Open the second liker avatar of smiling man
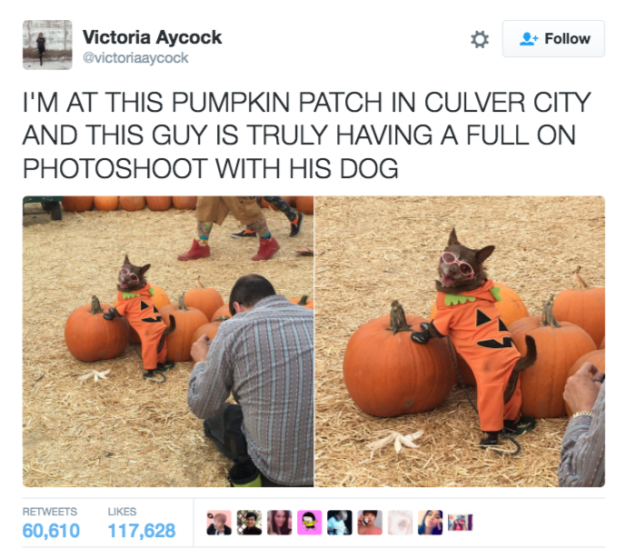 click(x=249, y=523)
